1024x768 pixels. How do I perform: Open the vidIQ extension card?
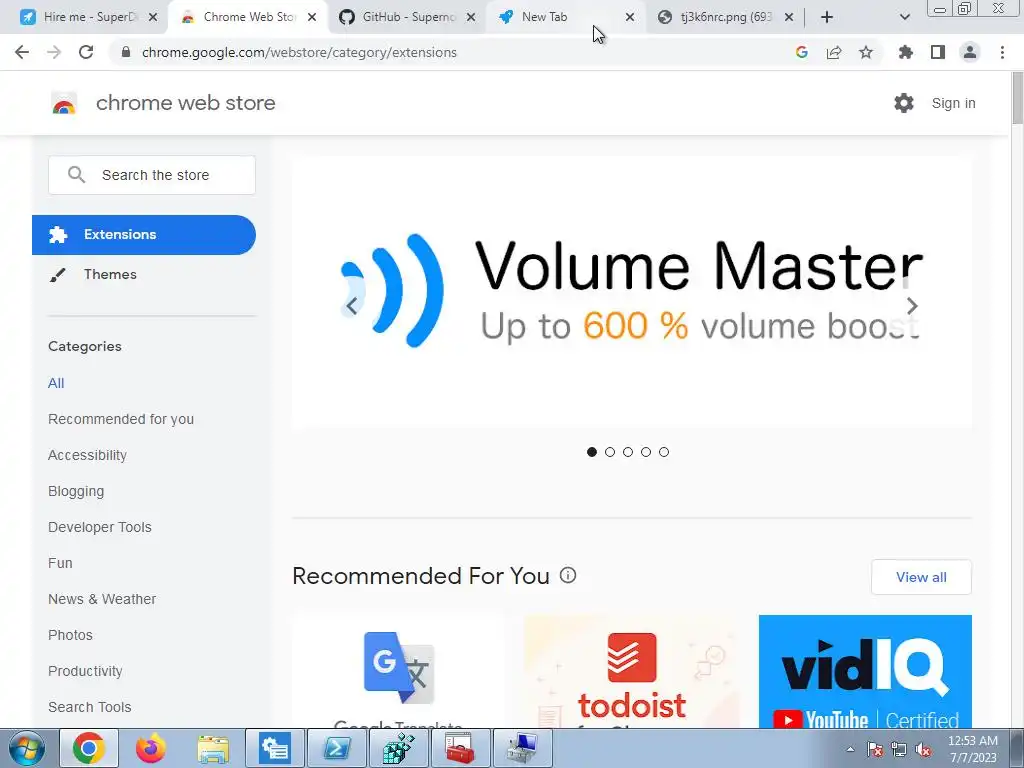[x=865, y=671]
